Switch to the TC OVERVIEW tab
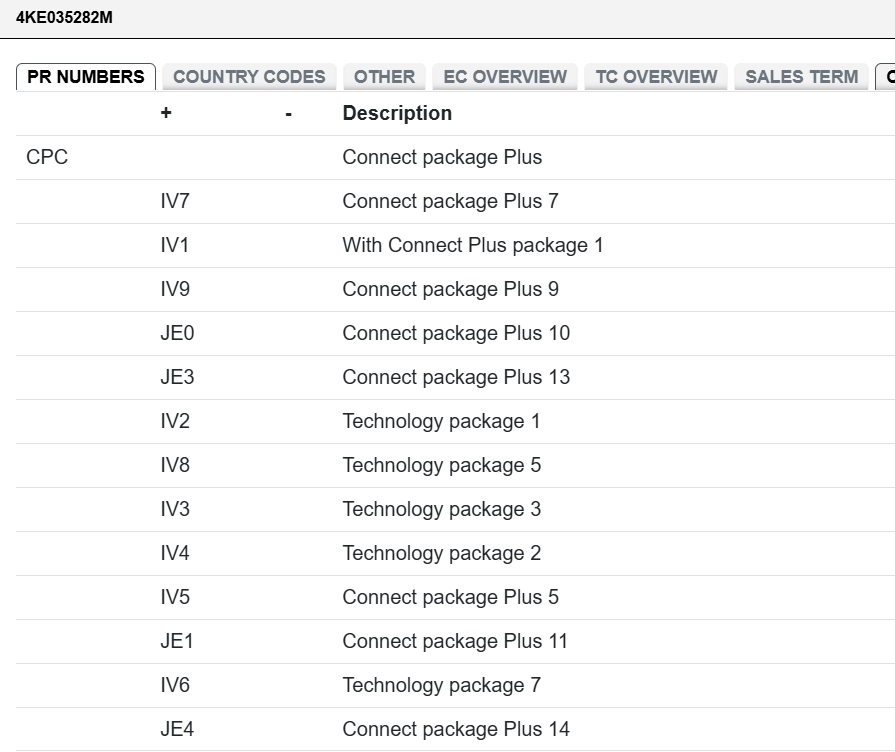895x752 pixels. [x=656, y=77]
